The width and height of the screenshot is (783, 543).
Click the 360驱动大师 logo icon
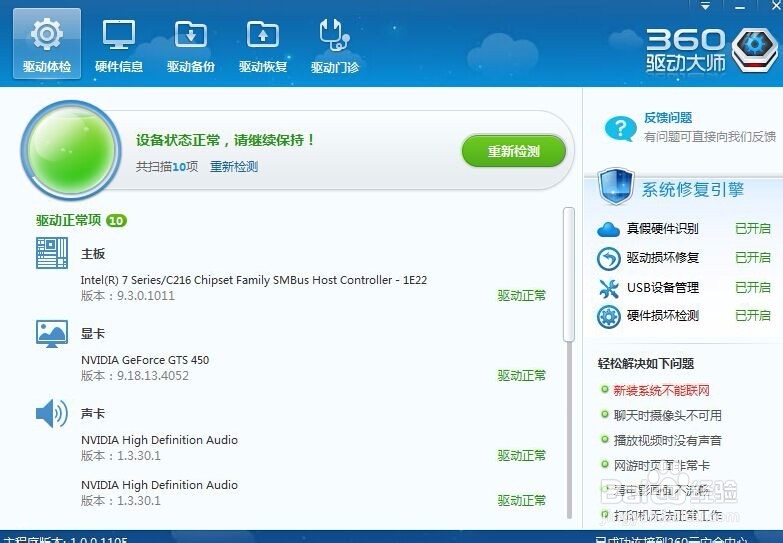point(755,49)
